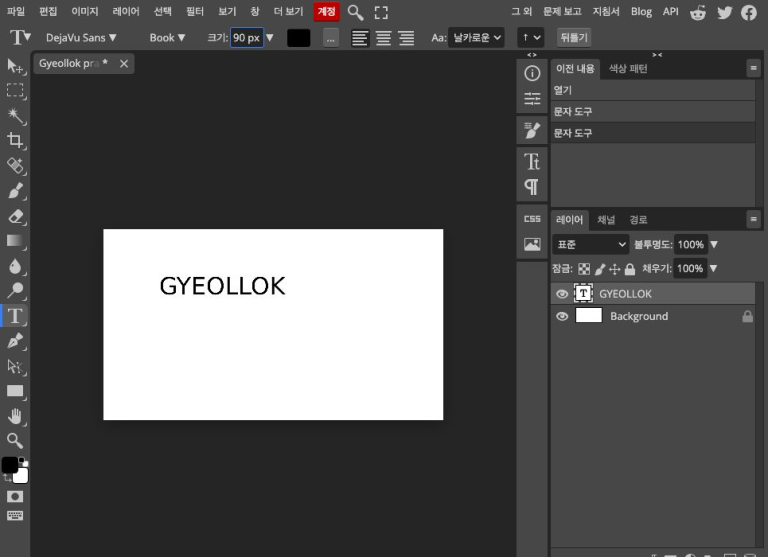Select the Type tool in toolbox
This screenshot has height=557, width=768.
pos(15,316)
